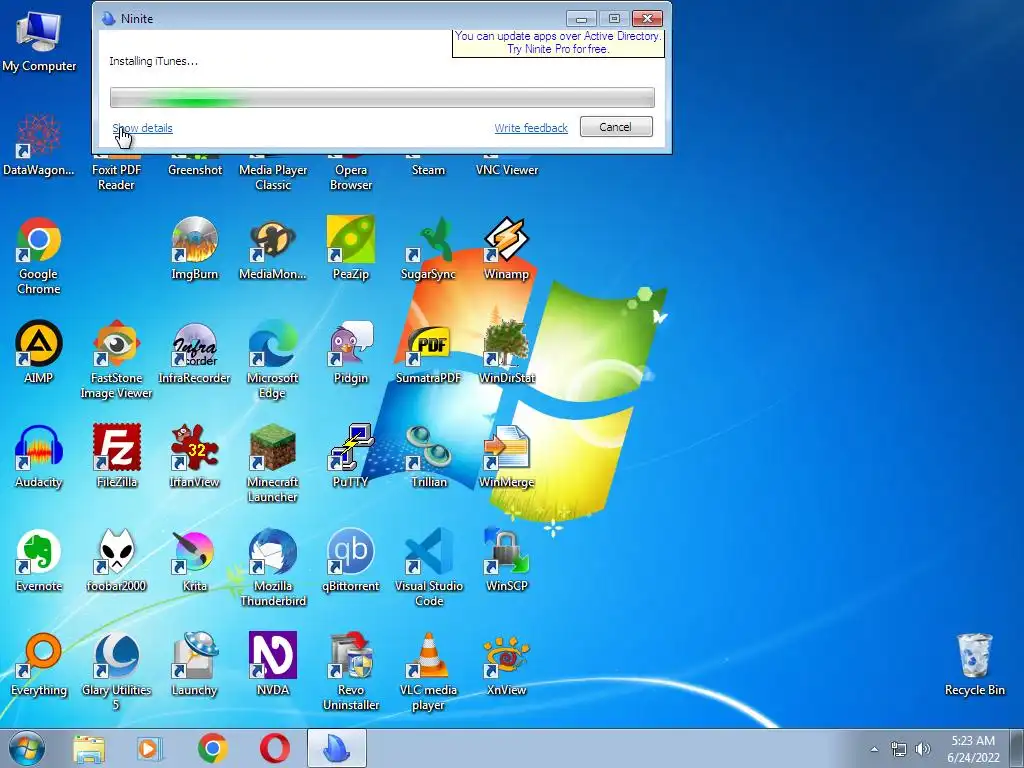
Task: Select the XnView desktop shortcut
Action: click(506, 664)
